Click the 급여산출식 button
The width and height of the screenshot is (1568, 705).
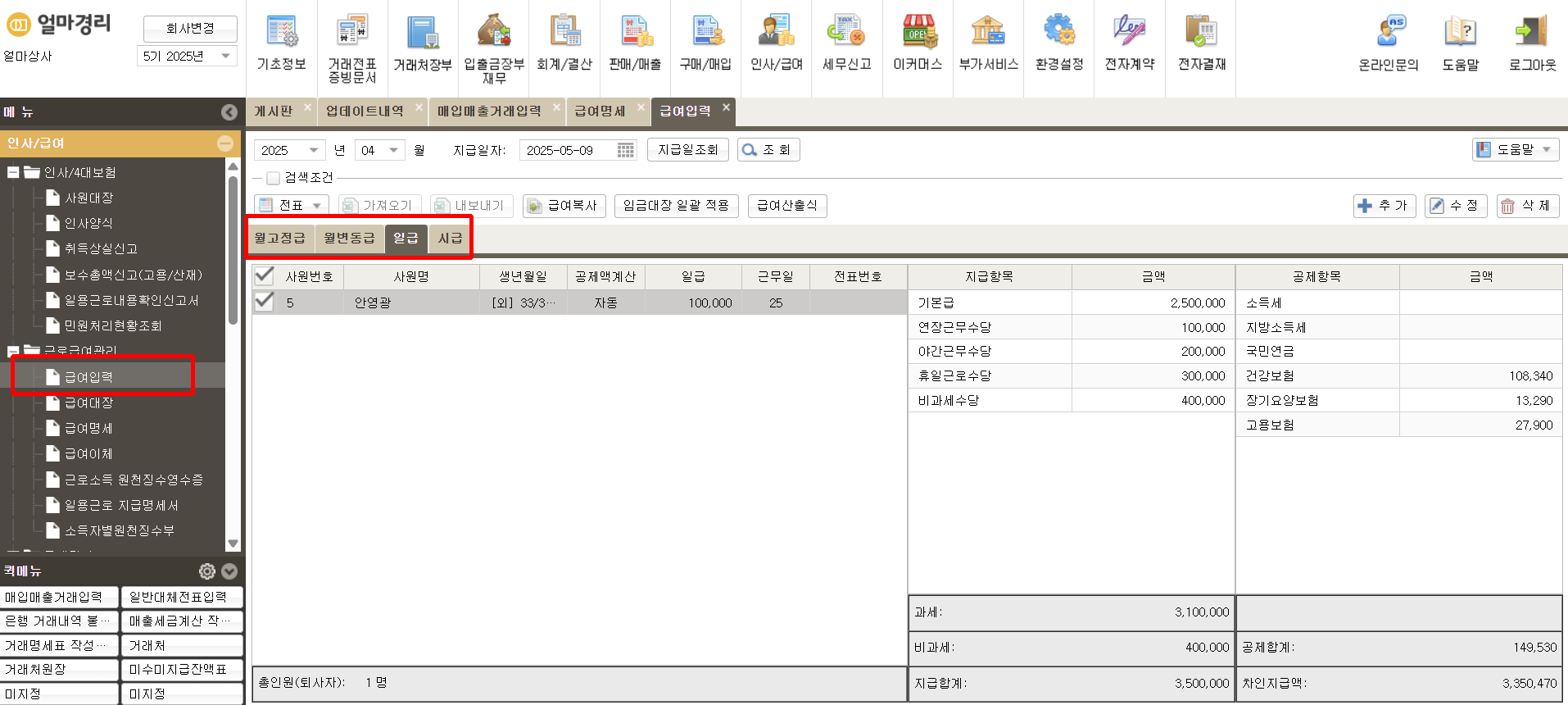click(x=787, y=205)
